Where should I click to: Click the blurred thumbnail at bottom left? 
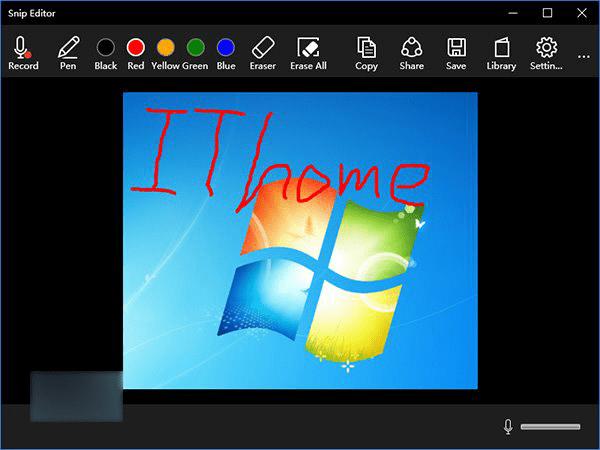click(76, 396)
